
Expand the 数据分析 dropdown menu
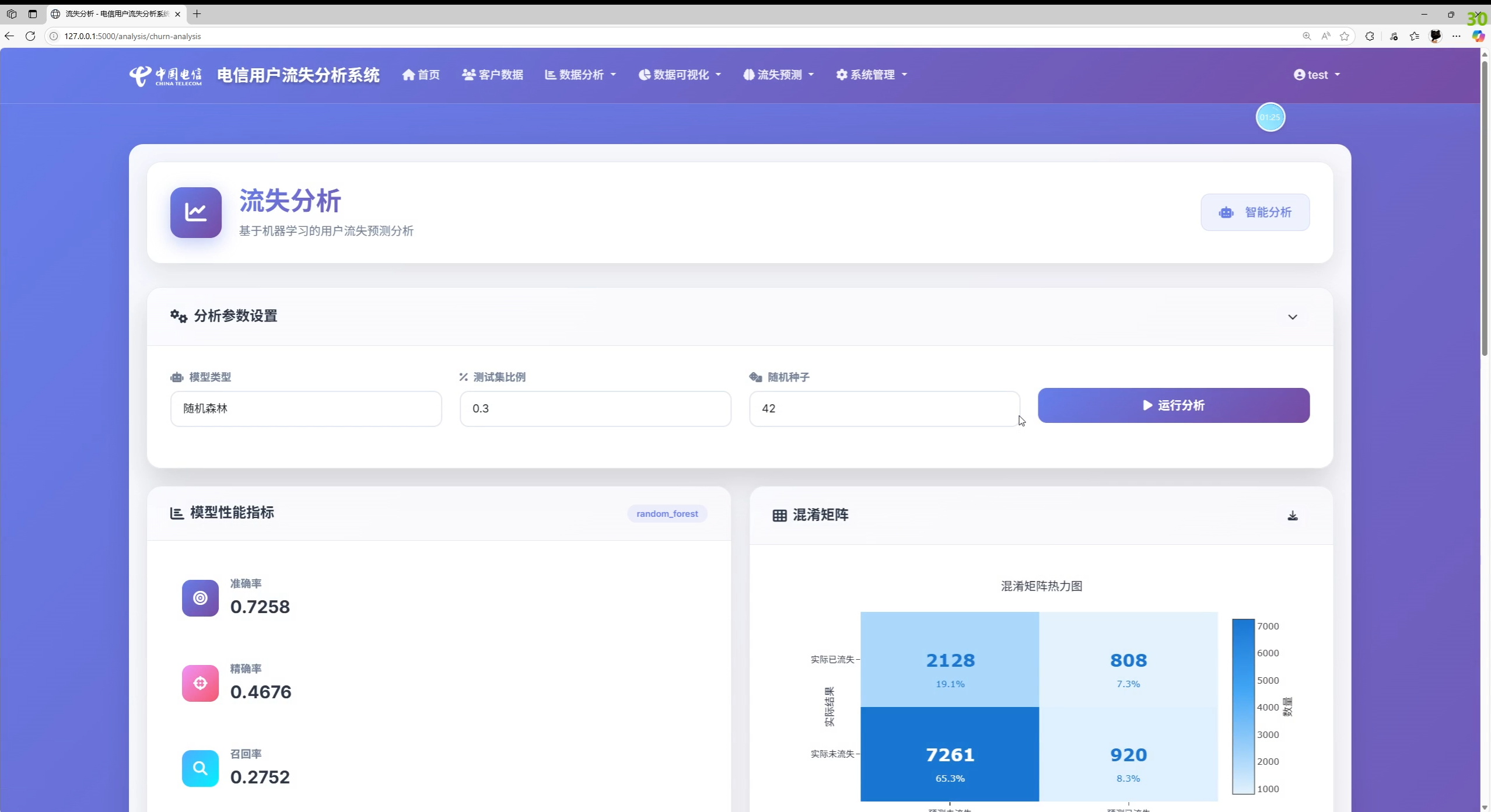click(580, 75)
